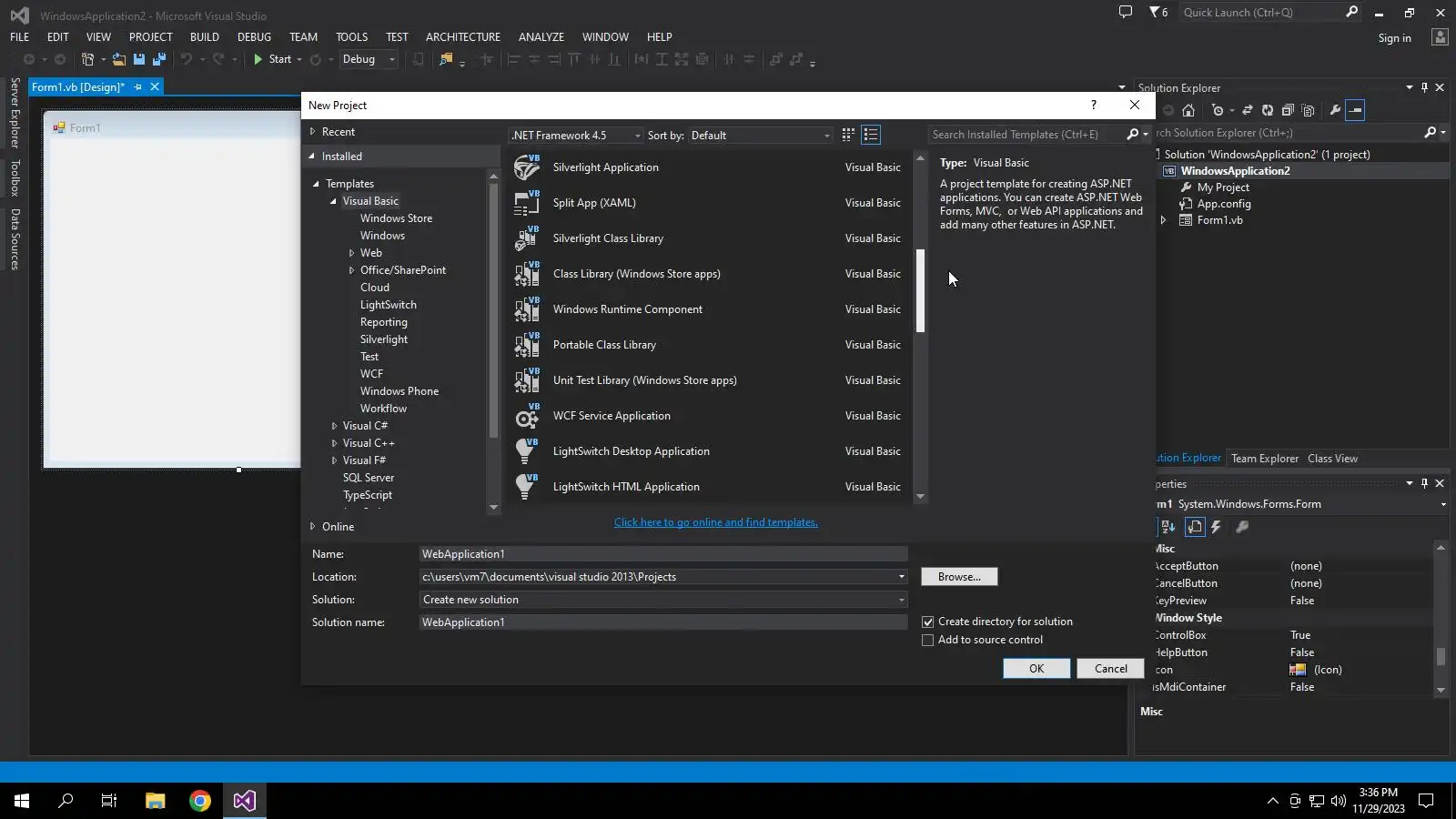The width and height of the screenshot is (1456, 819).
Task: Open the ARCHITECTURE menu
Action: [x=463, y=37]
